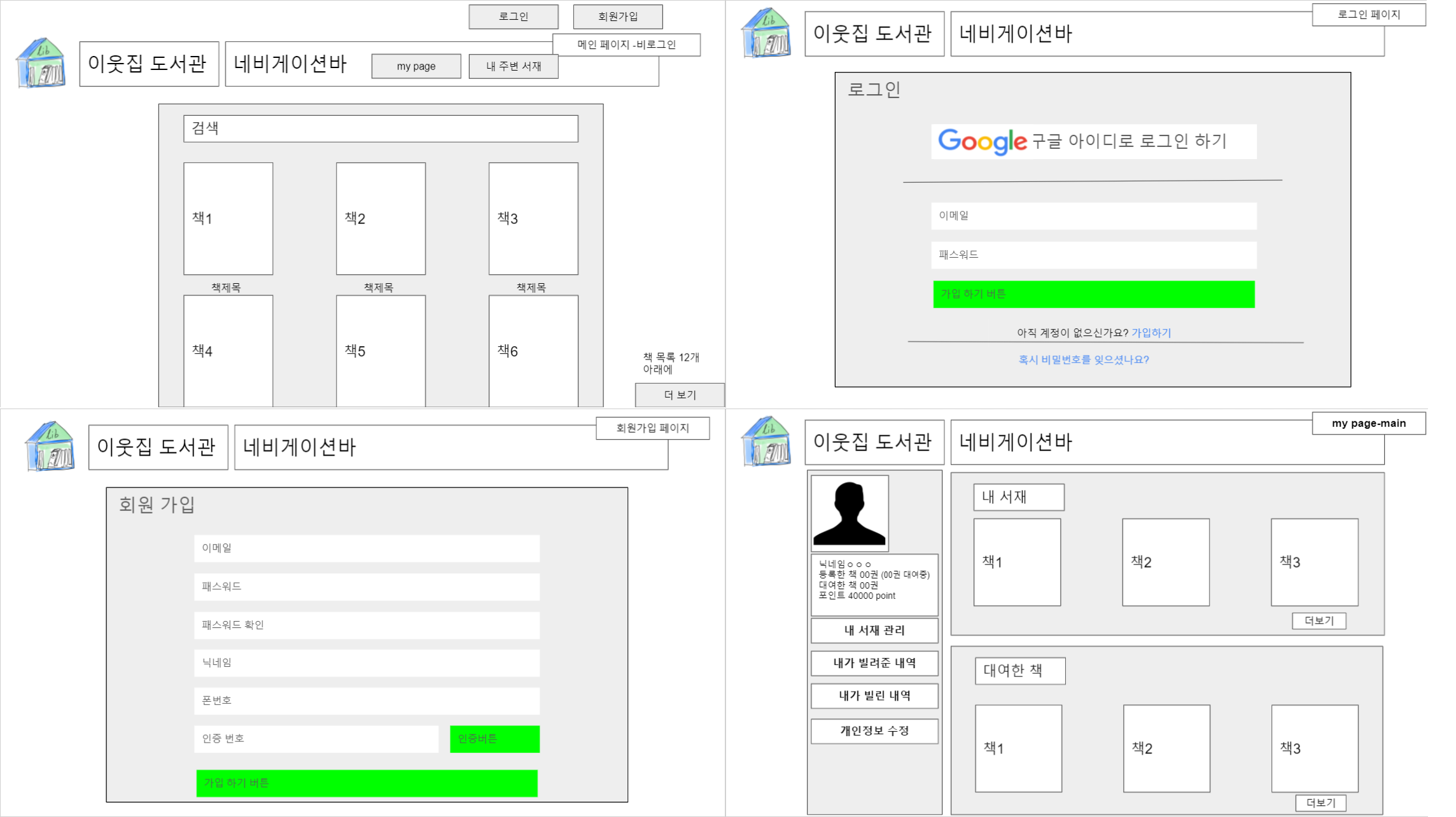Click the library logo on the signup page

click(x=50, y=447)
